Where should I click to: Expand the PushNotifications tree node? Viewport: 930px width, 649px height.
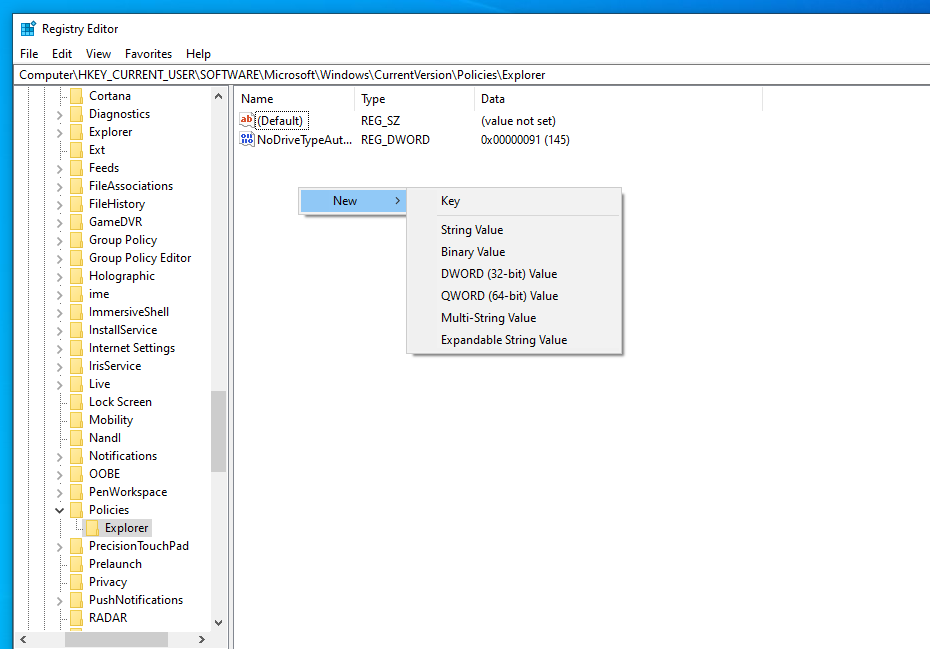(x=60, y=600)
